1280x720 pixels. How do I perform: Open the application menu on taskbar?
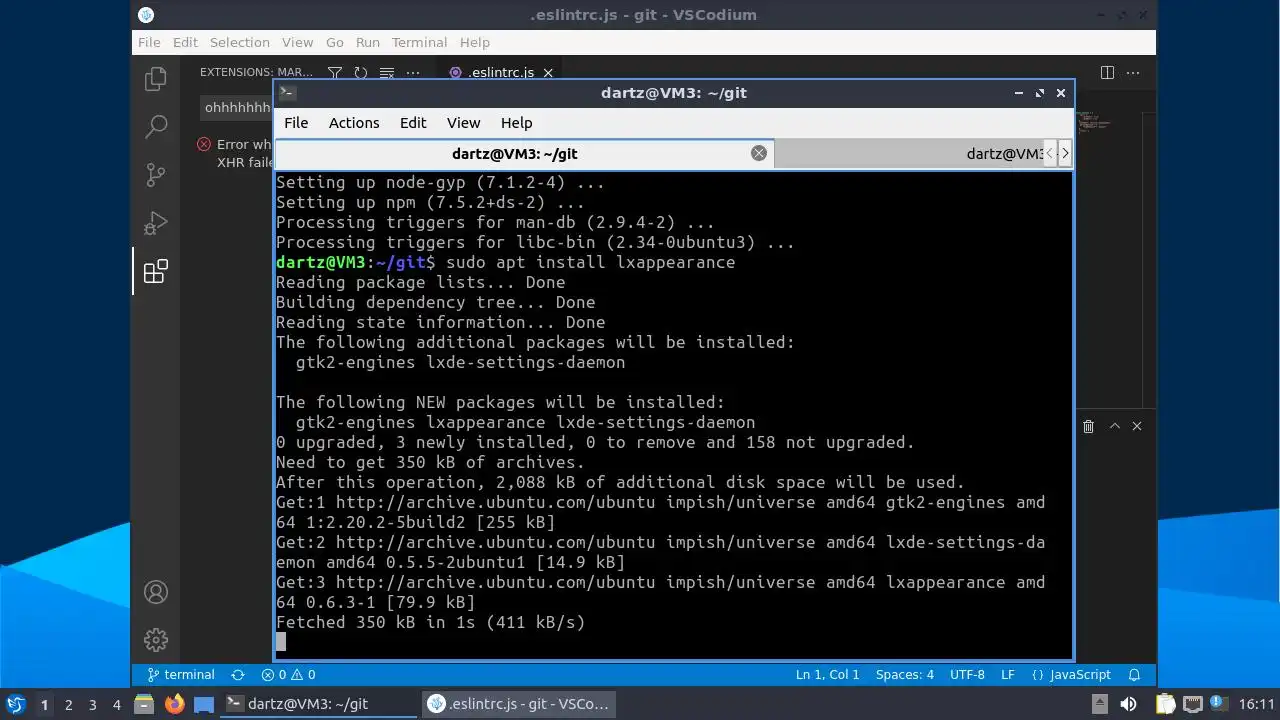(x=15, y=704)
